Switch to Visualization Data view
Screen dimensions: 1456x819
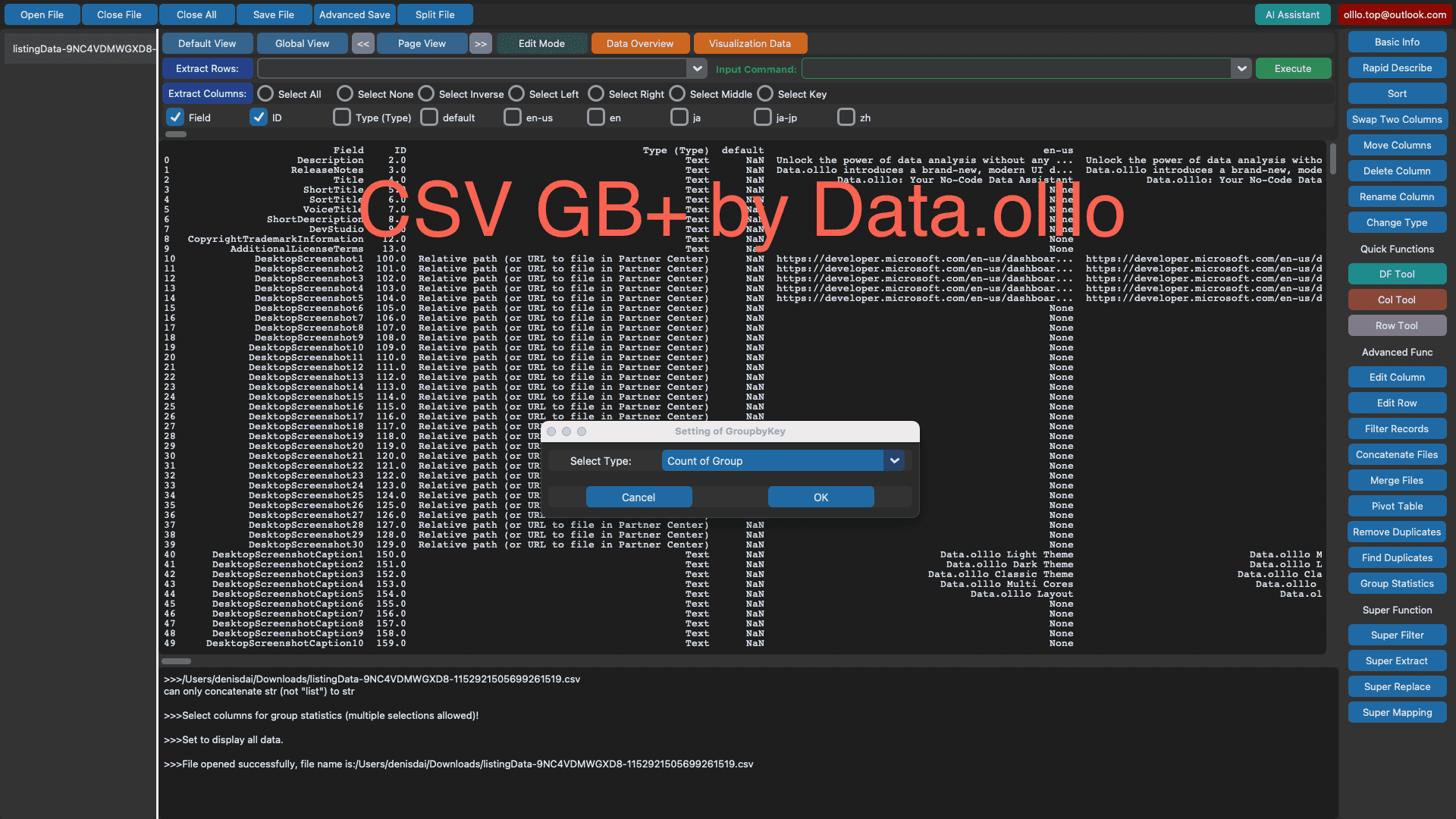[x=750, y=43]
